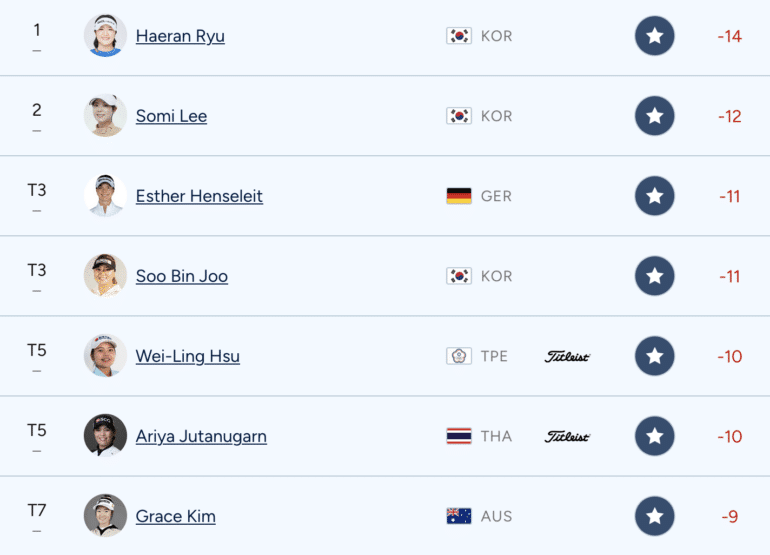Image resolution: width=770 pixels, height=555 pixels.
Task: Click the Titleist logo in Wei-Ling Hsu's row
Action: click(x=567, y=357)
